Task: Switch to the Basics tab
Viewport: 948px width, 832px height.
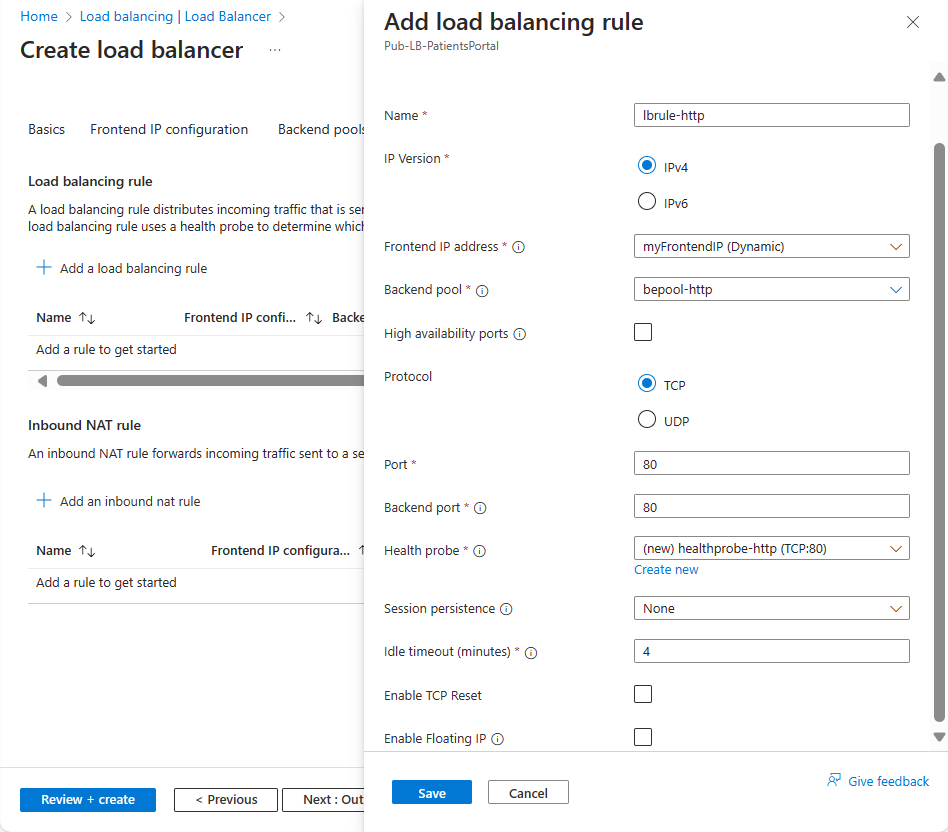Action: [x=47, y=129]
